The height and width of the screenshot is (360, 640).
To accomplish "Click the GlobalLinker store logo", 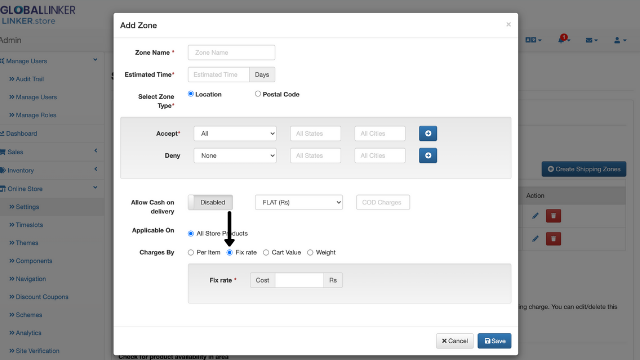I will pyautogui.click(x=38, y=15).
